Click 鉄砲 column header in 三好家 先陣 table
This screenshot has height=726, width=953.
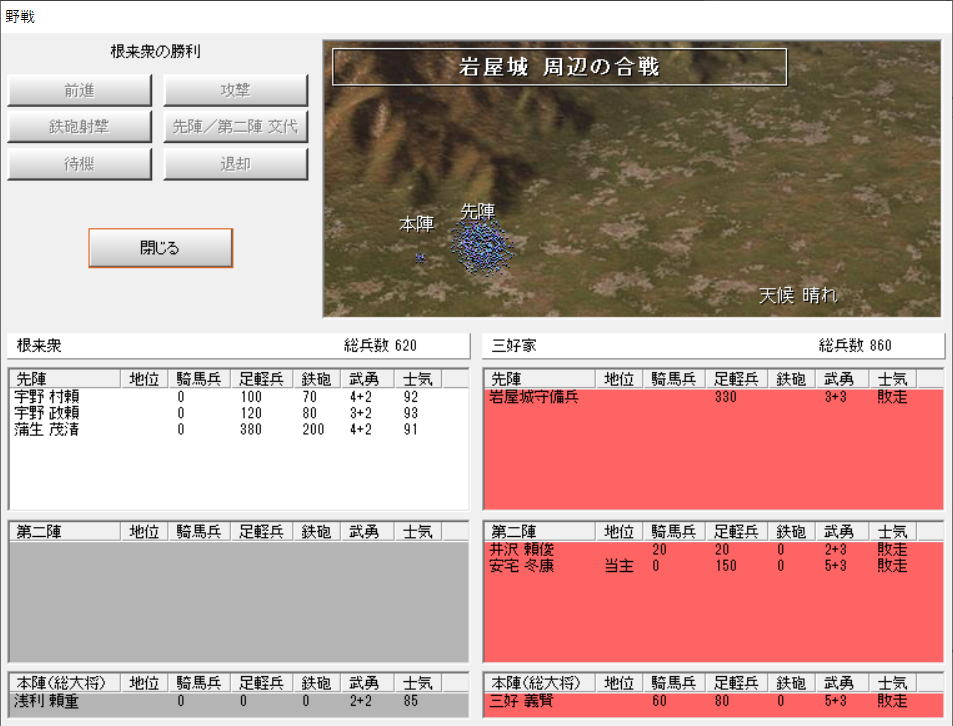(791, 379)
